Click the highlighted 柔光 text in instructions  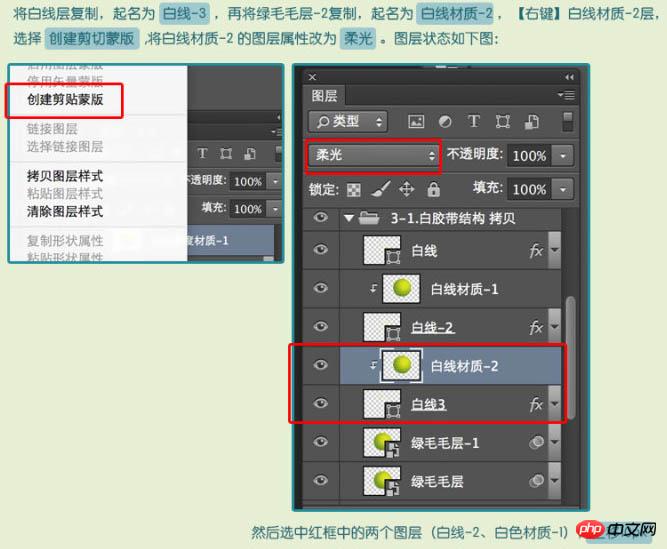coord(358,39)
